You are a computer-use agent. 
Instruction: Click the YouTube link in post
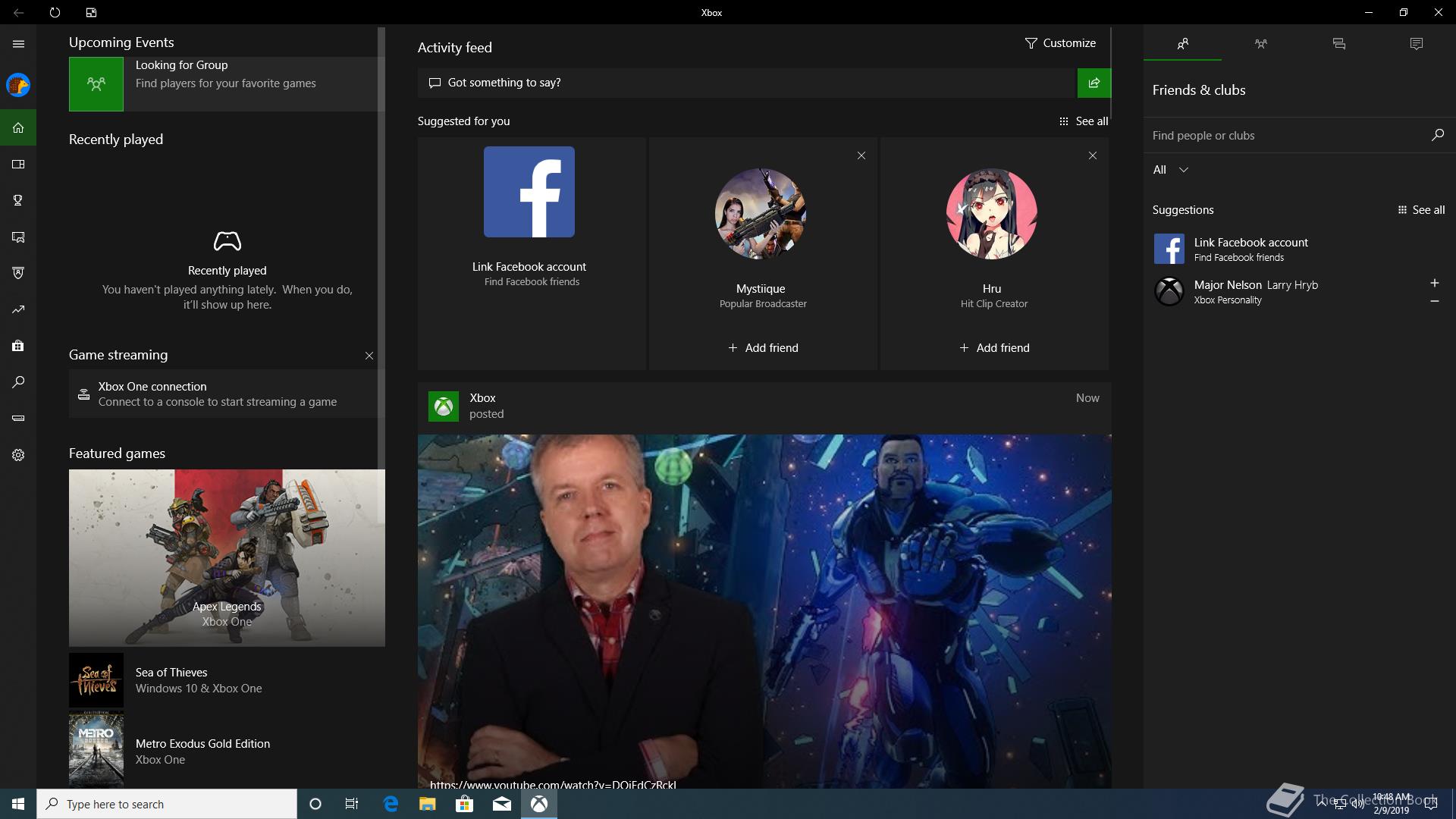point(553,785)
